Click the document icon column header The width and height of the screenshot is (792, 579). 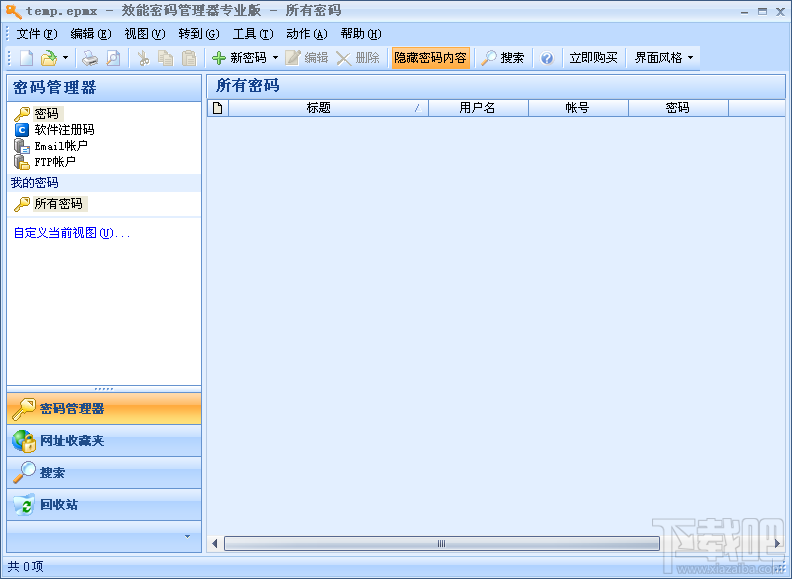(218, 108)
